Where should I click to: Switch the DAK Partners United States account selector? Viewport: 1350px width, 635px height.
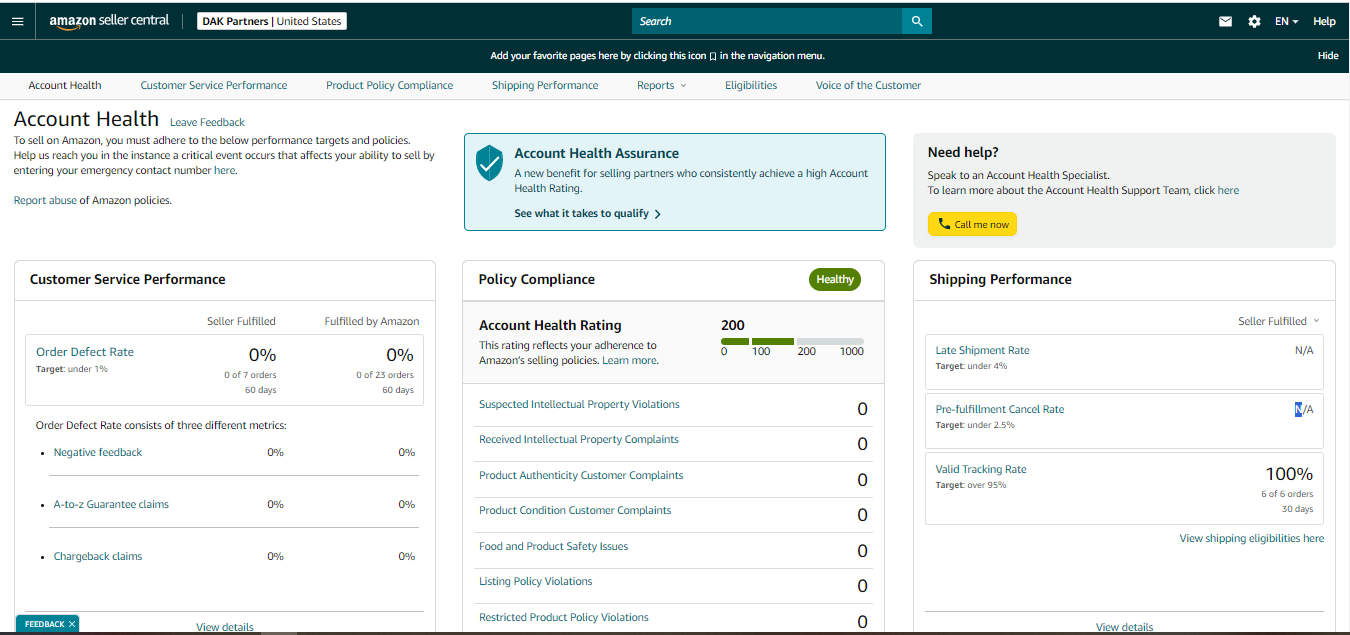pos(271,21)
